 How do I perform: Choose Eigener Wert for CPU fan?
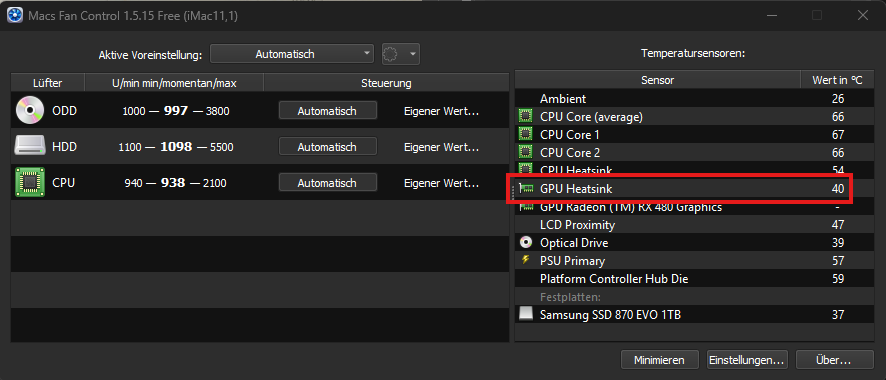click(x=441, y=184)
